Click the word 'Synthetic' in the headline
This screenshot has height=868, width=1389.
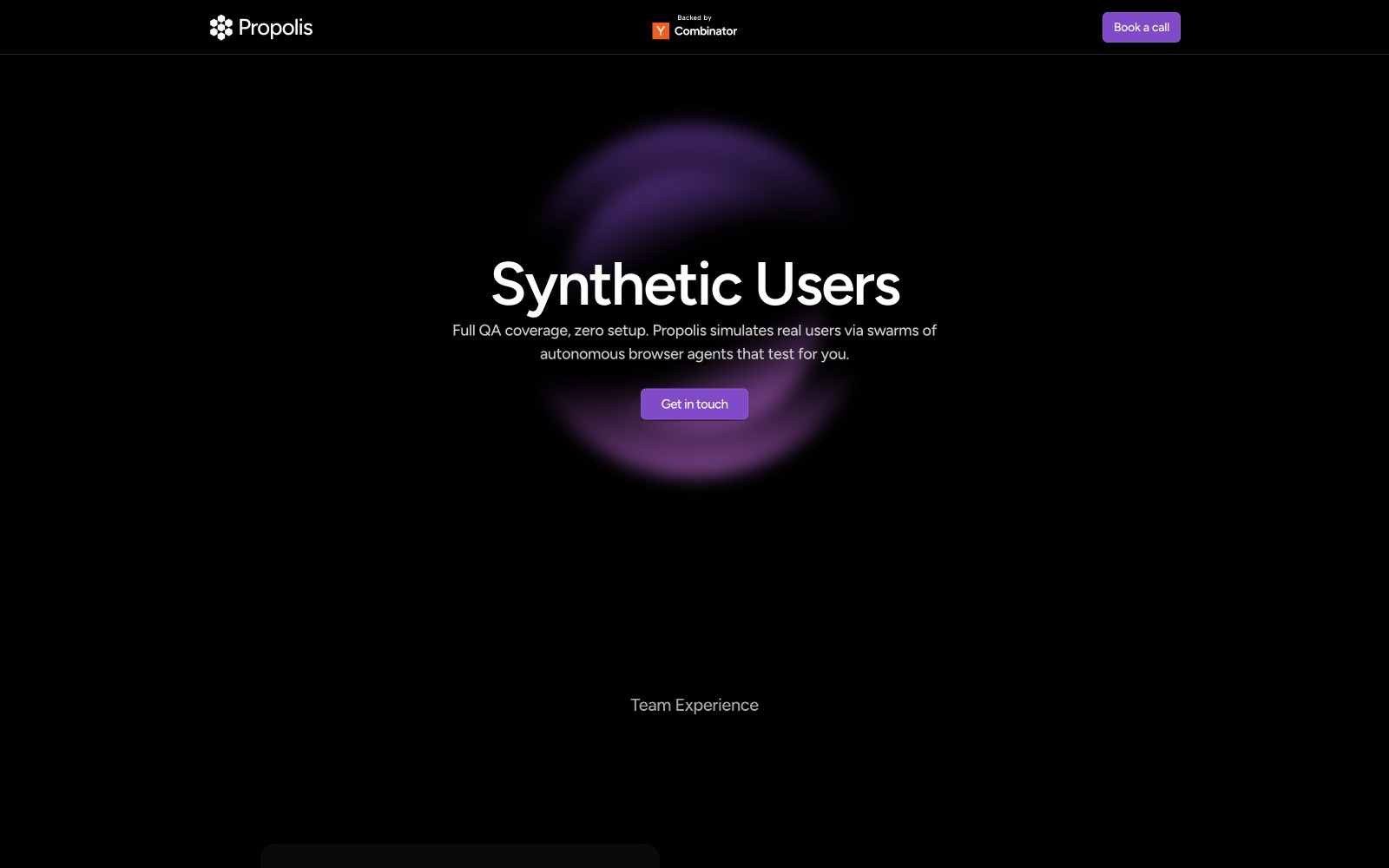pyautogui.click(x=616, y=285)
